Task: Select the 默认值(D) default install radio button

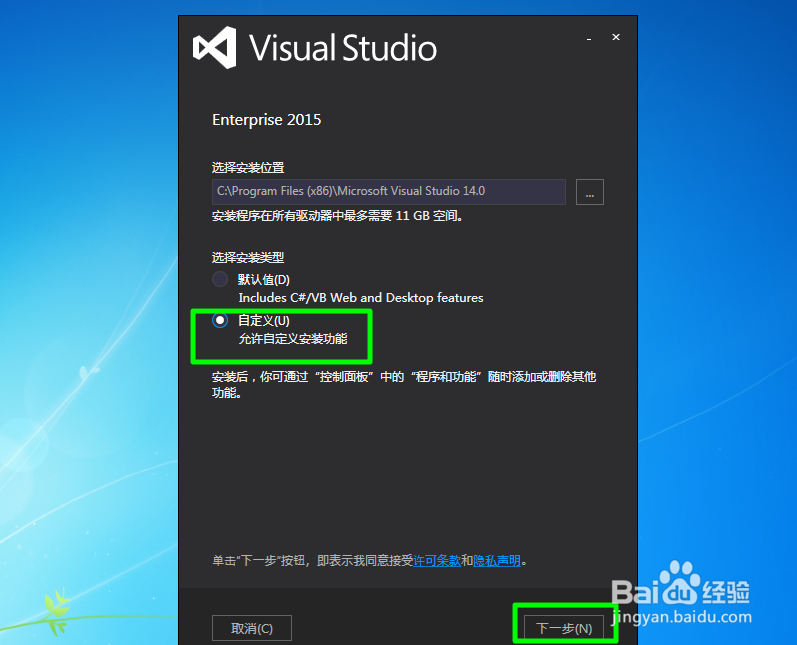Action: pos(220,279)
